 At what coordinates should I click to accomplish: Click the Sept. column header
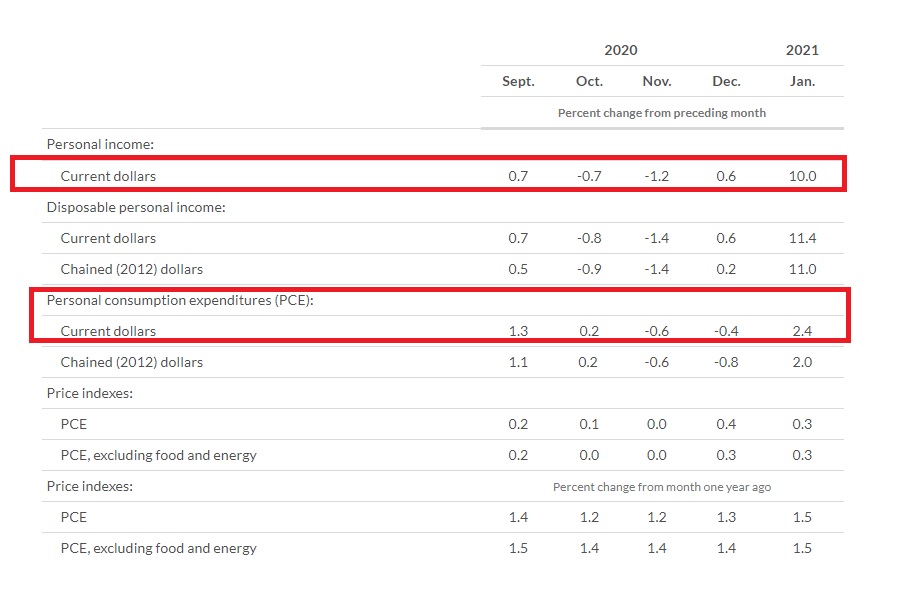coord(518,81)
